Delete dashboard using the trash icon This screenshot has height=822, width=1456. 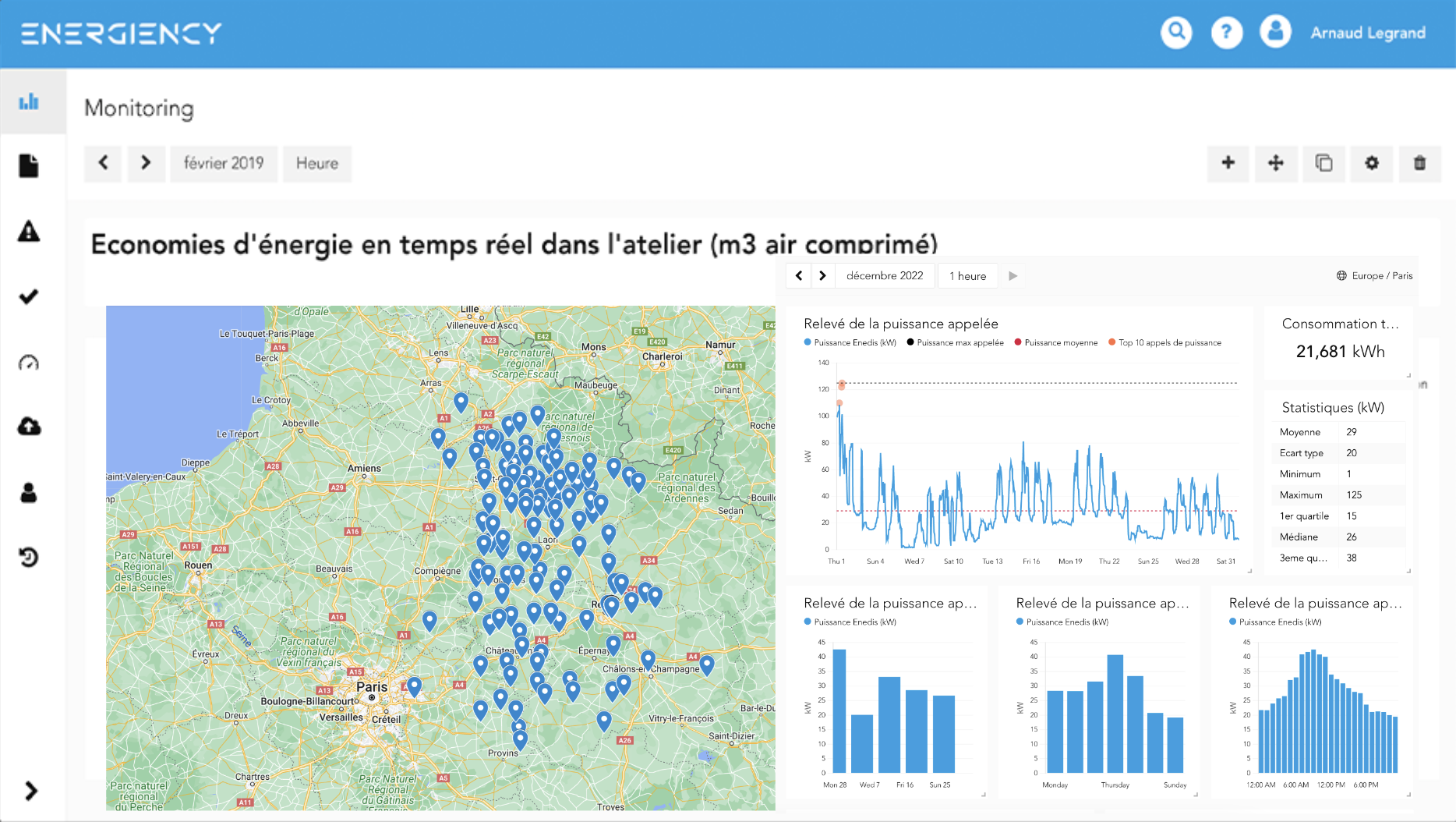(x=1419, y=163)
